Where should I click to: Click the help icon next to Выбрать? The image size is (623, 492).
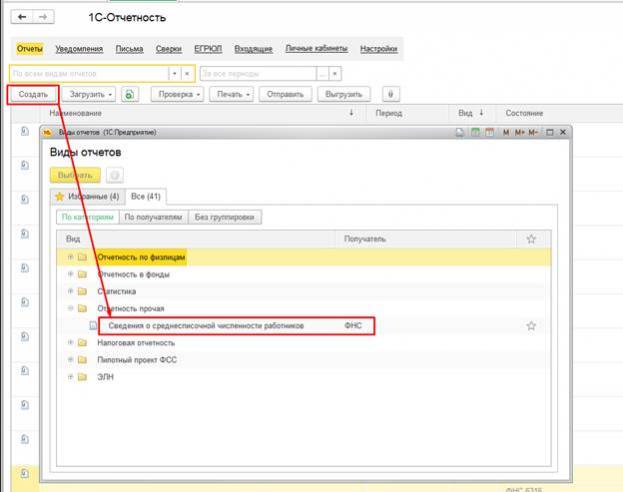(114, 175)
